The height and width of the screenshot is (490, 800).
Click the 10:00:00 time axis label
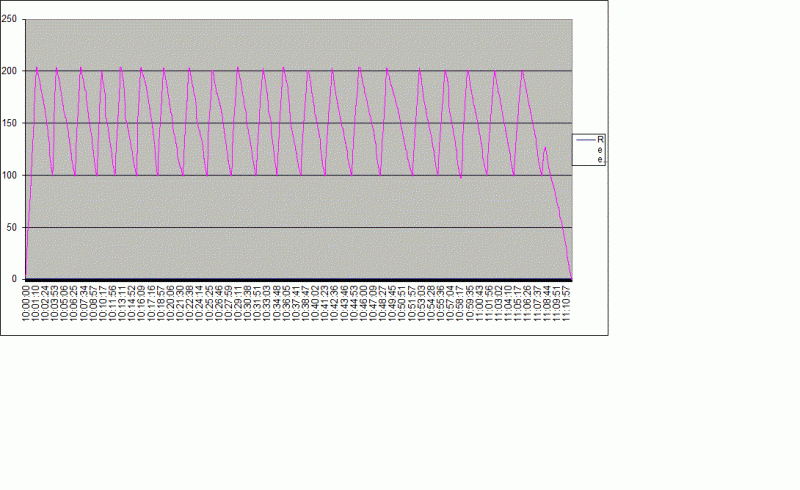click(26, 303)
